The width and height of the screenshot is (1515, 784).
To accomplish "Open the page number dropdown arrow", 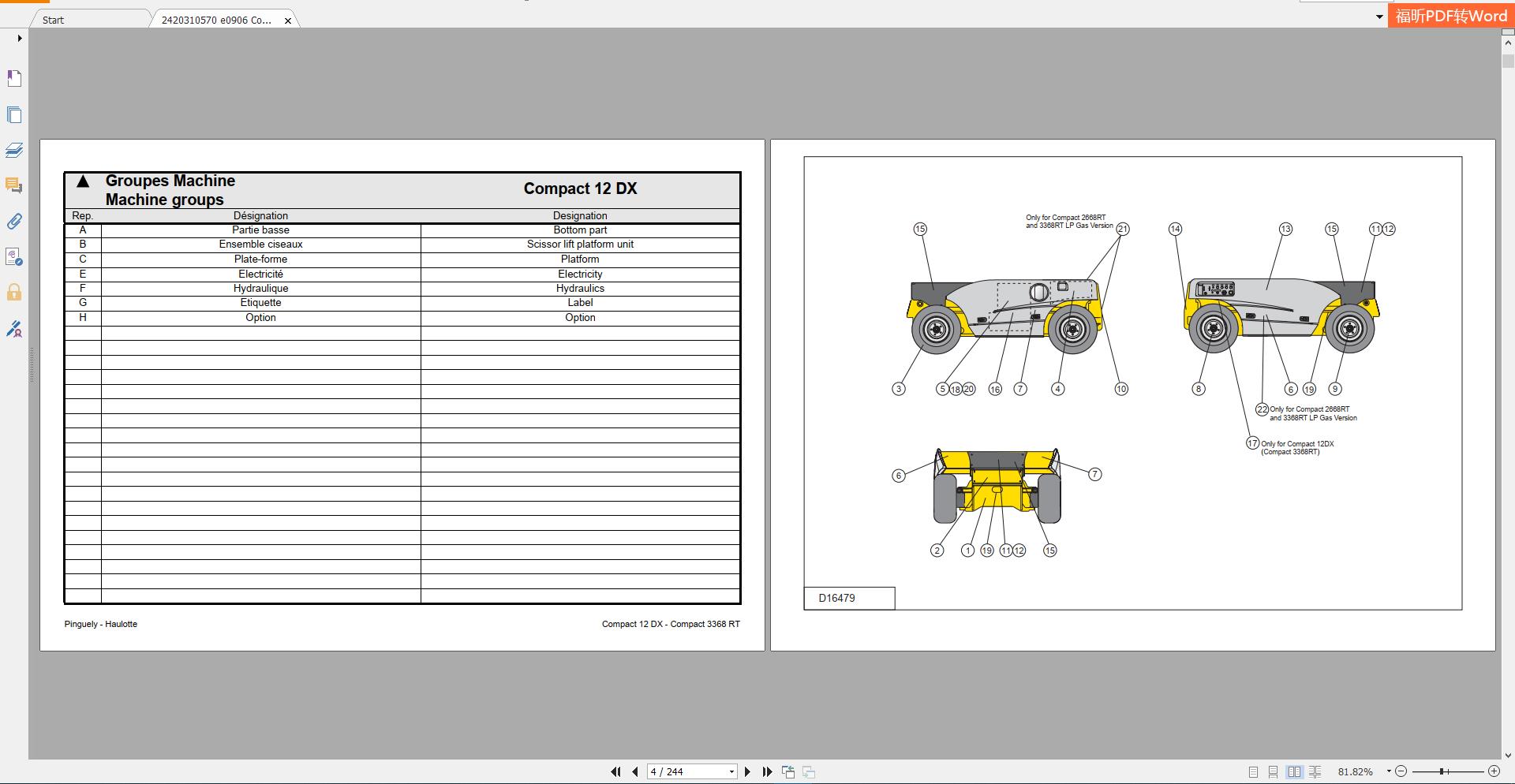I will [x=732, y=771].
